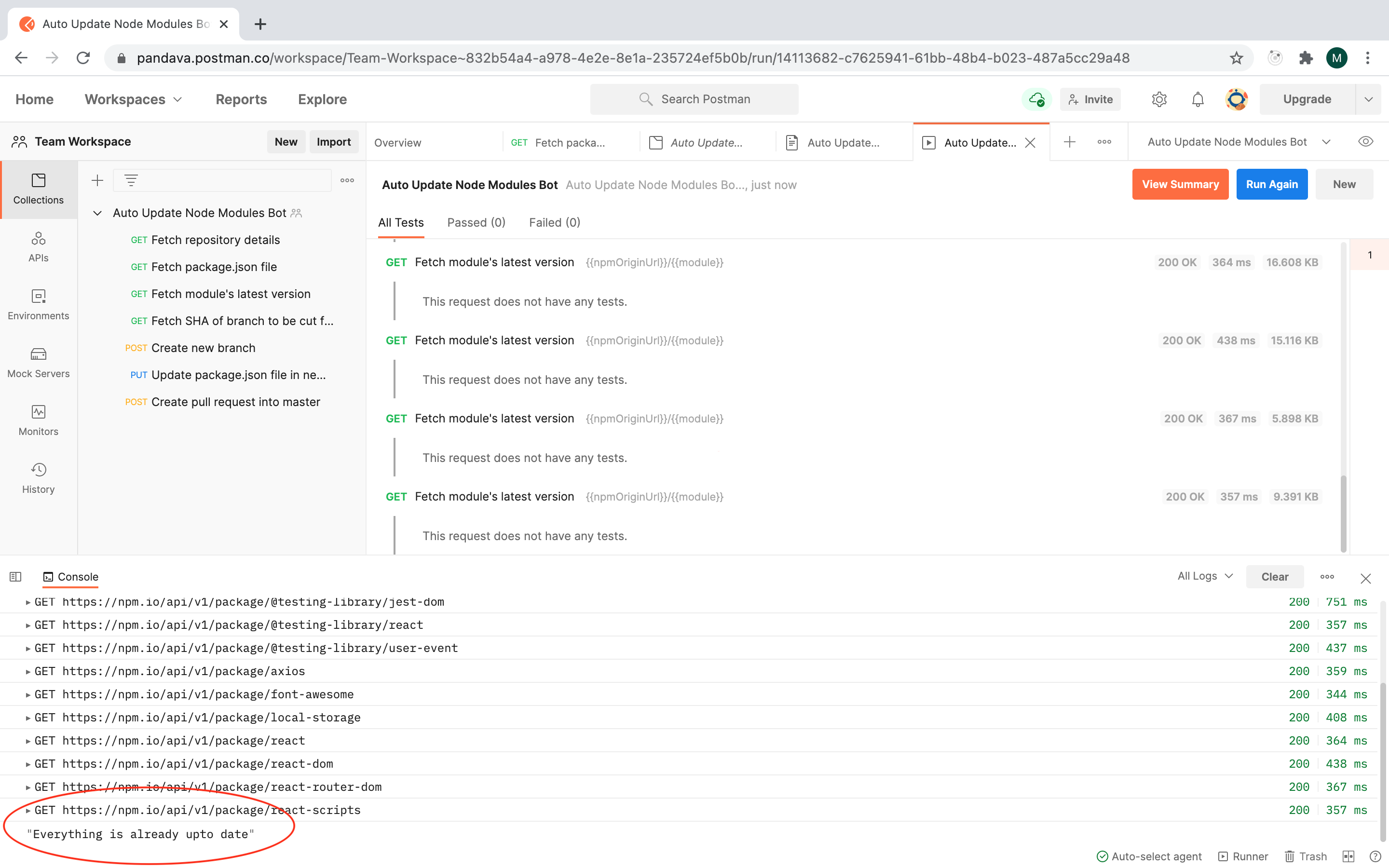The height and width of the screenshot is (868, 1389).
Task: Open the Mock Servers sidebar section
Action: (x=39, y=362)
